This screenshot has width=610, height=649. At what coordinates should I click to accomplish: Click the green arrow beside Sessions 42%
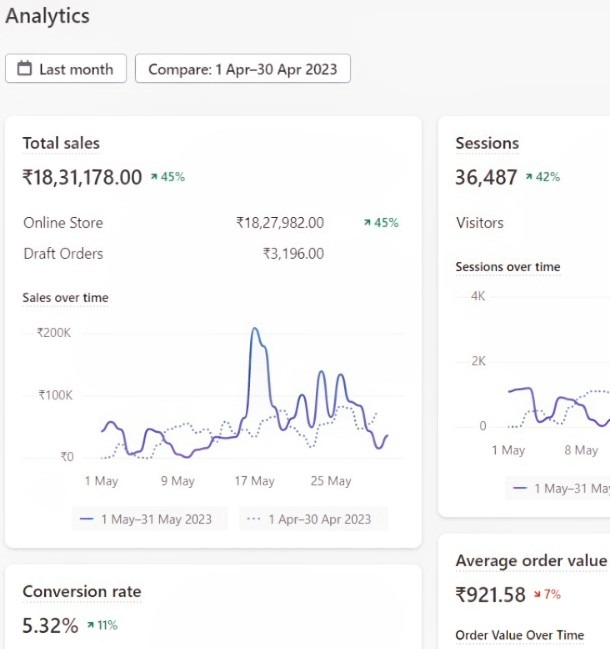pos(529,177)
